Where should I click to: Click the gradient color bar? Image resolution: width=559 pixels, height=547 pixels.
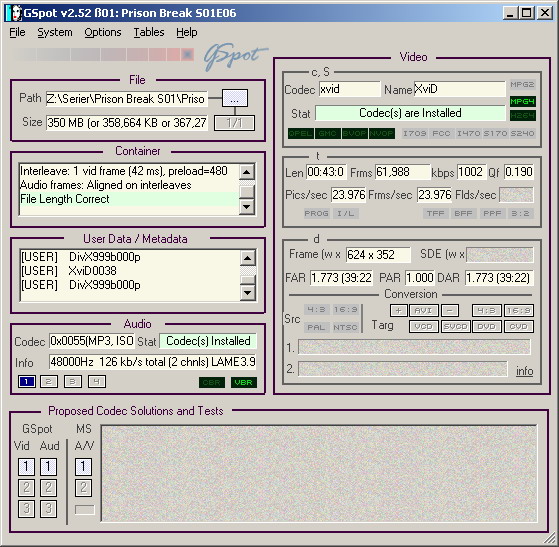point(103,55)
